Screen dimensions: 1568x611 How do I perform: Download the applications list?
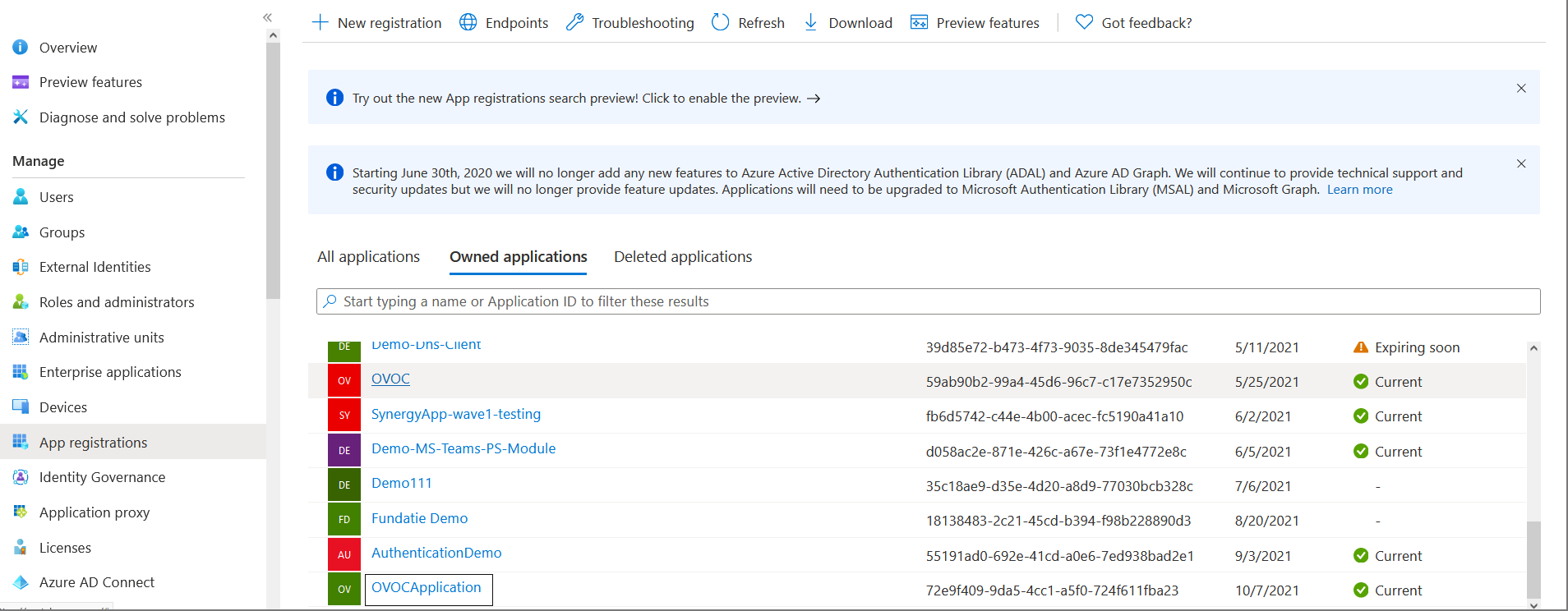pyautogui.click(x=847, y=23)
